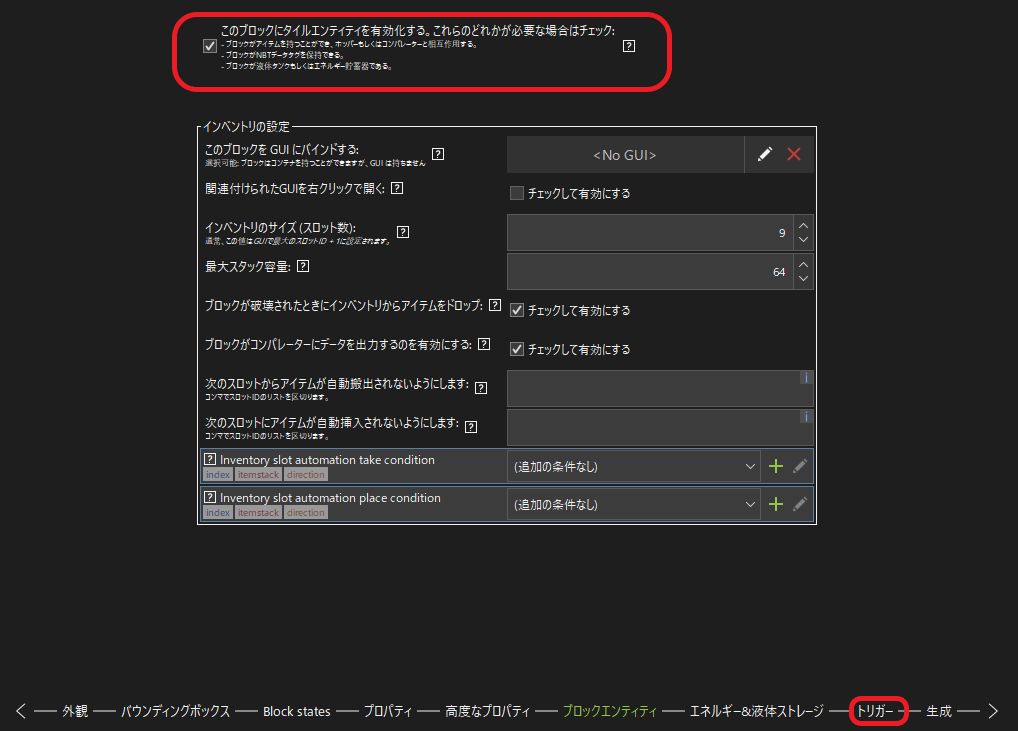This screenshot has height=731, width=1018.
Task: Click itemstack tag under place condition
Action: pyautogui.click(x=258, y=513)
